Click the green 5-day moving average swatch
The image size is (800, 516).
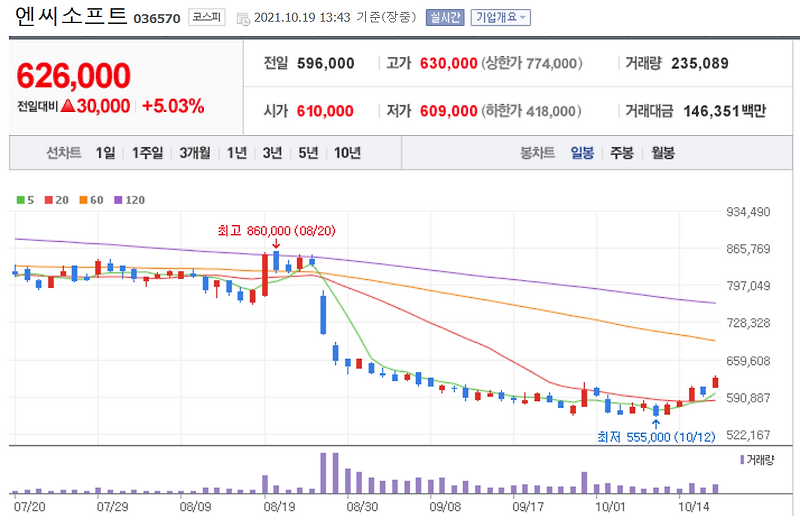pos(20,200)
